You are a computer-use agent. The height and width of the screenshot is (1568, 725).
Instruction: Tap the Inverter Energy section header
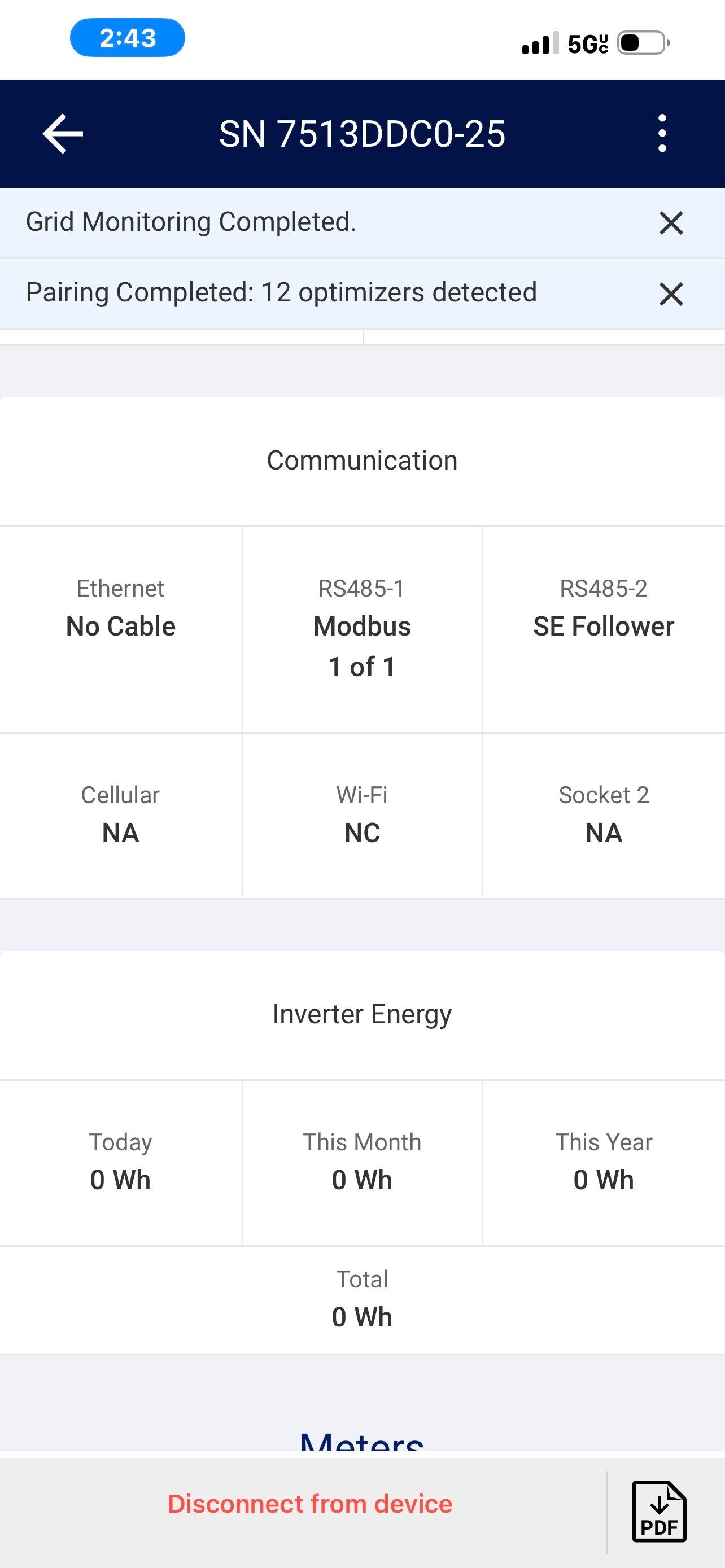tap(362, 1015)
